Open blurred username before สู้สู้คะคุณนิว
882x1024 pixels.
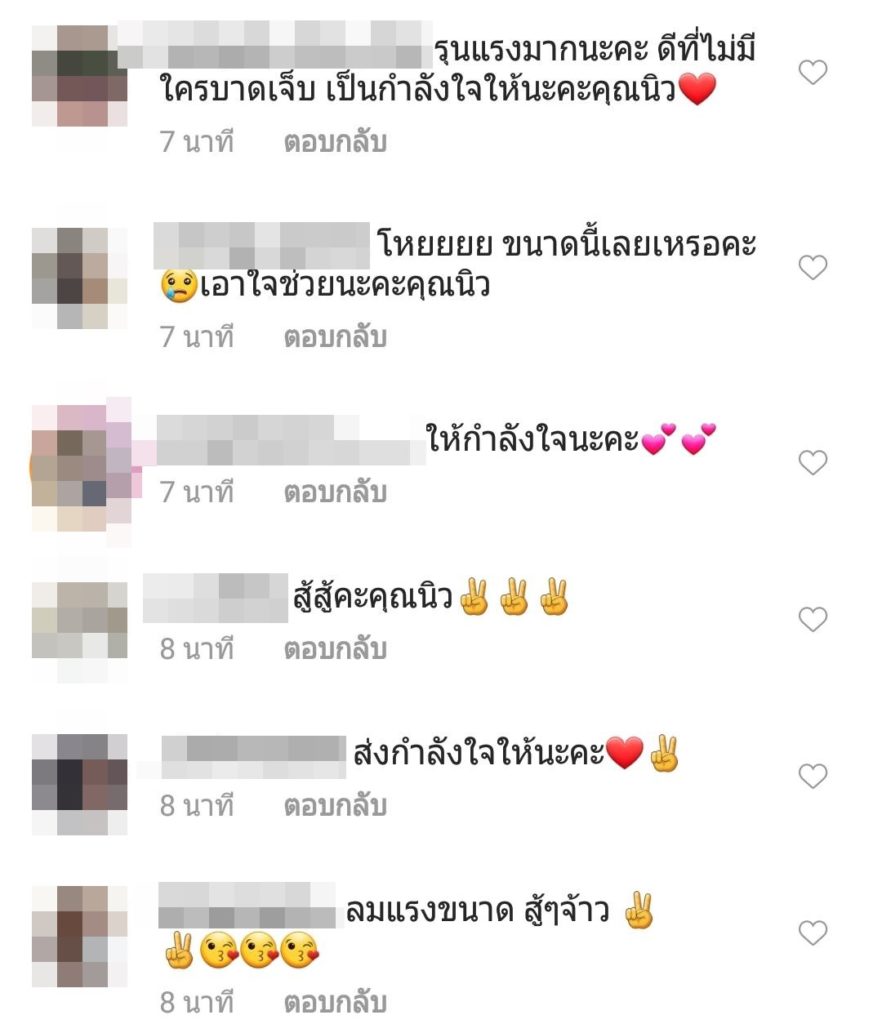pos(215,598)
